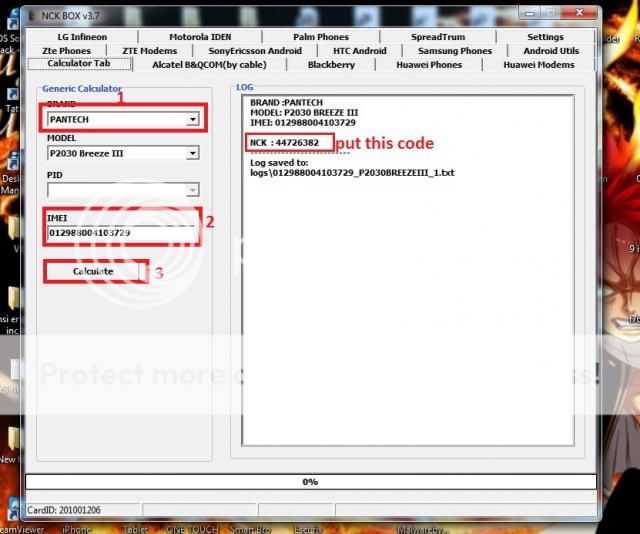The height and width of the screenshot is (534, 640).
Task: Open the Android Utils tab
Action: point(551,51)
